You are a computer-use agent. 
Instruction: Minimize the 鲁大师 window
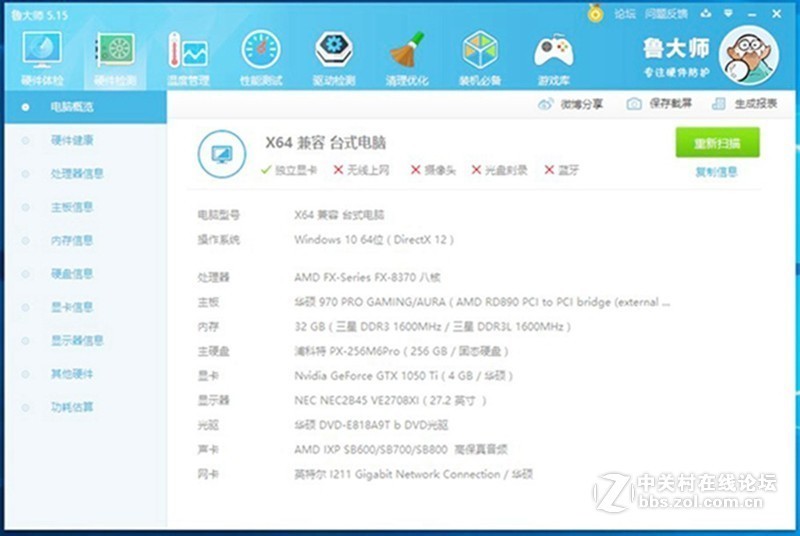pos(752,14)
